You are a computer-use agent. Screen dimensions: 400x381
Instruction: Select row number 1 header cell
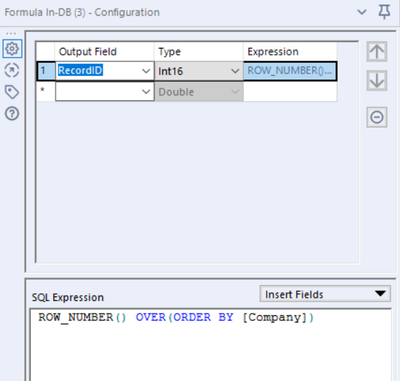(x=46, y=71)
